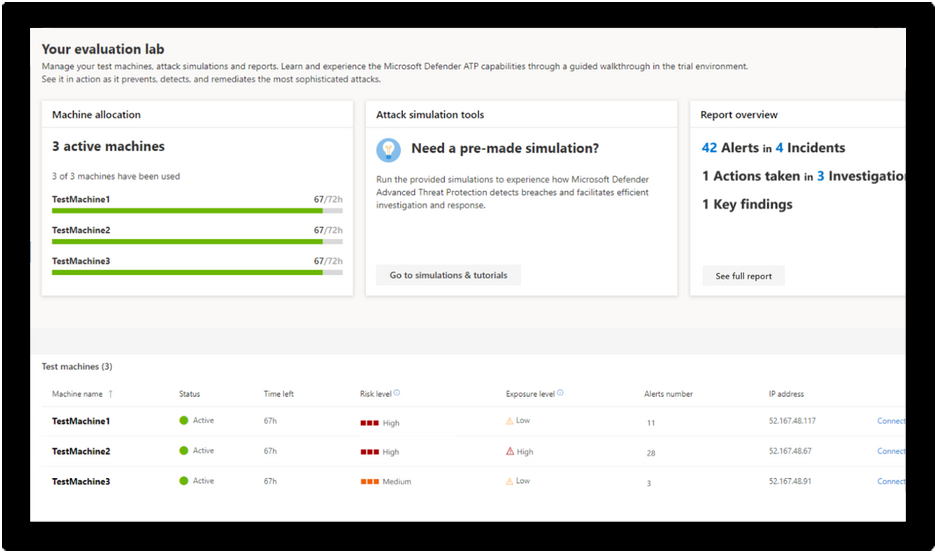Sort by the Alerts number column header
Viewport: 939px width, 554px height.
(668, 394)
